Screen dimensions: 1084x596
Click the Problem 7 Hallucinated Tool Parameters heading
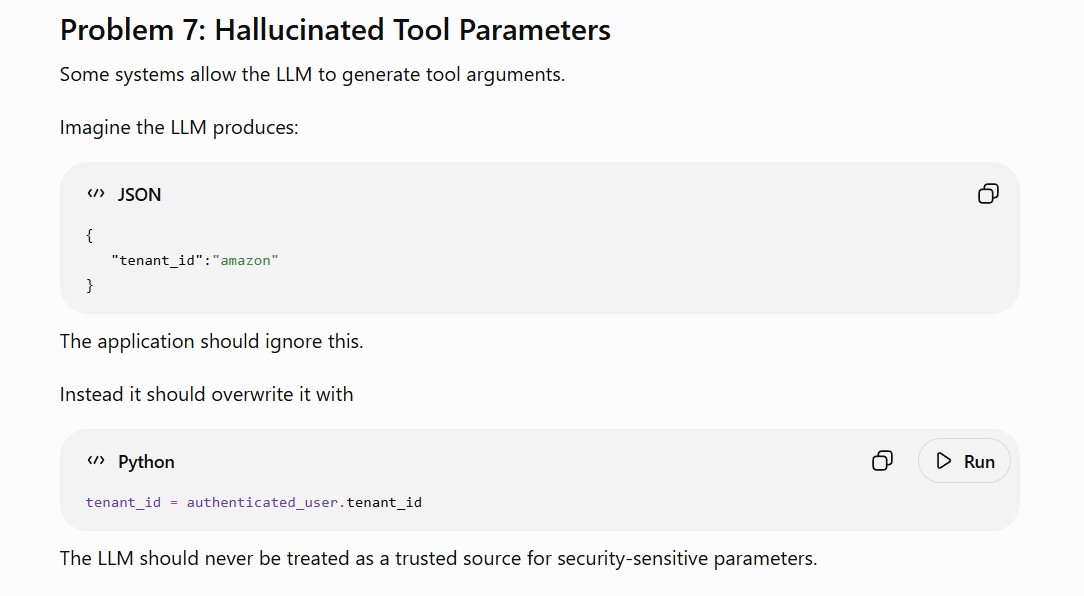coord(335,30)
